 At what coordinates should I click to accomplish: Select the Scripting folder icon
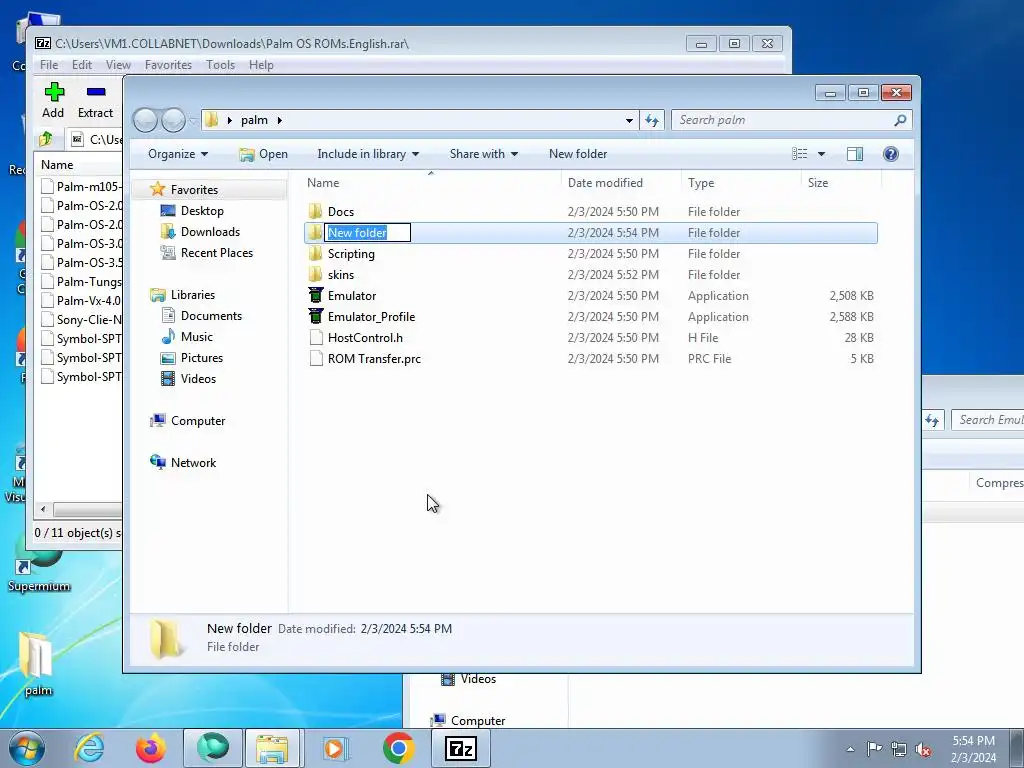[315, 253]
